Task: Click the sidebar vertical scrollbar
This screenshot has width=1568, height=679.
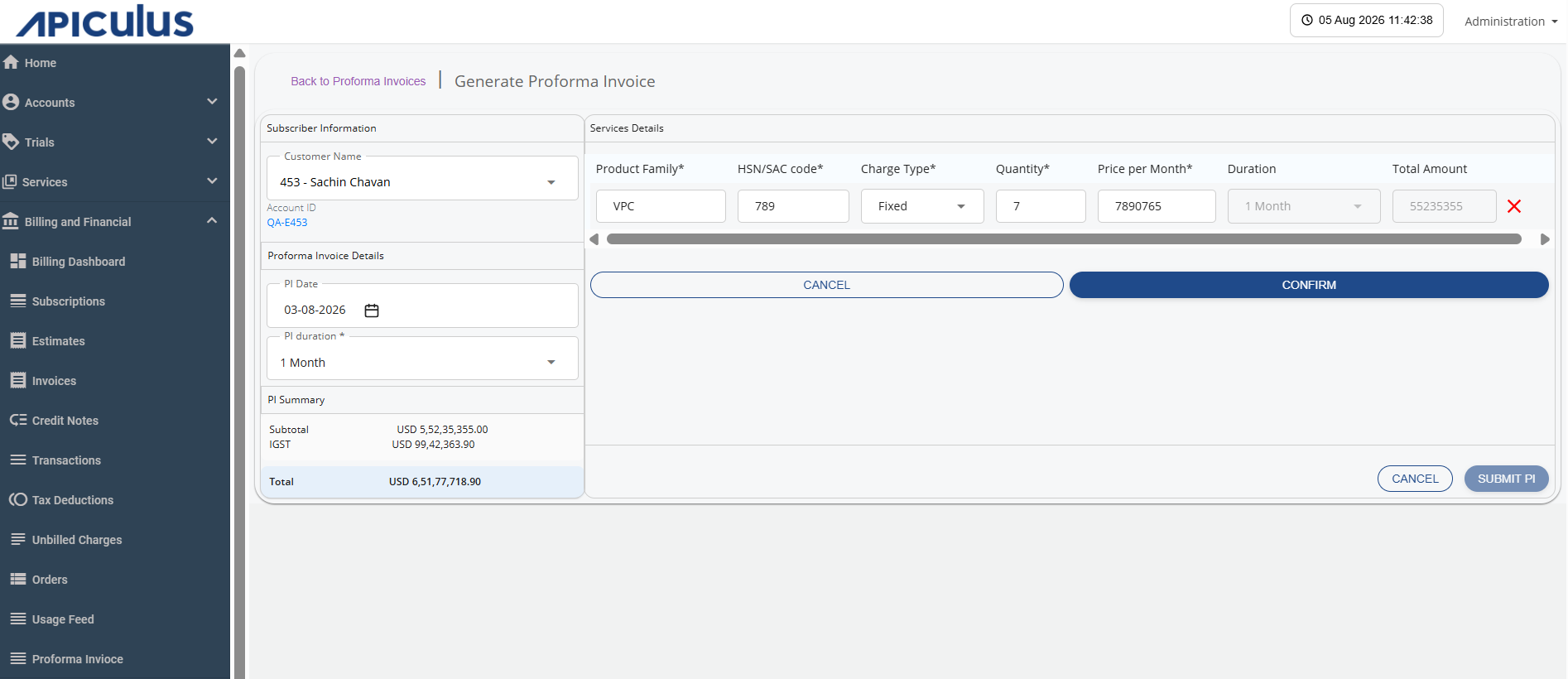Action: [240, 373]
